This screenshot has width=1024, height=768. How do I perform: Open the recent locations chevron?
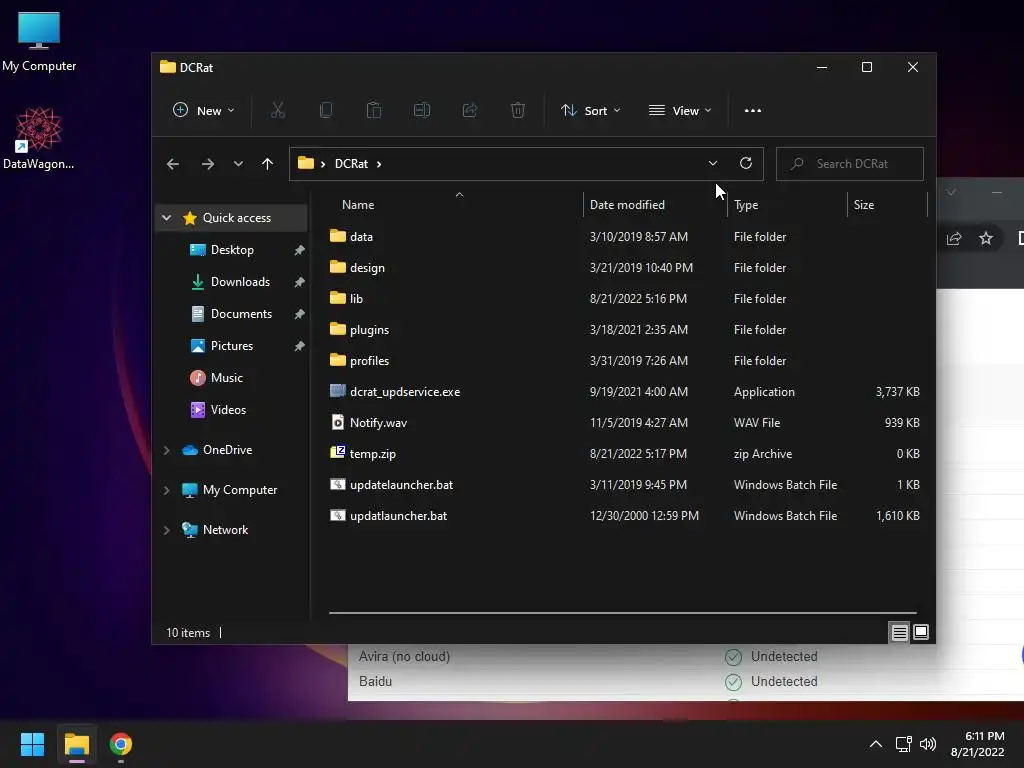pos(238,164)
